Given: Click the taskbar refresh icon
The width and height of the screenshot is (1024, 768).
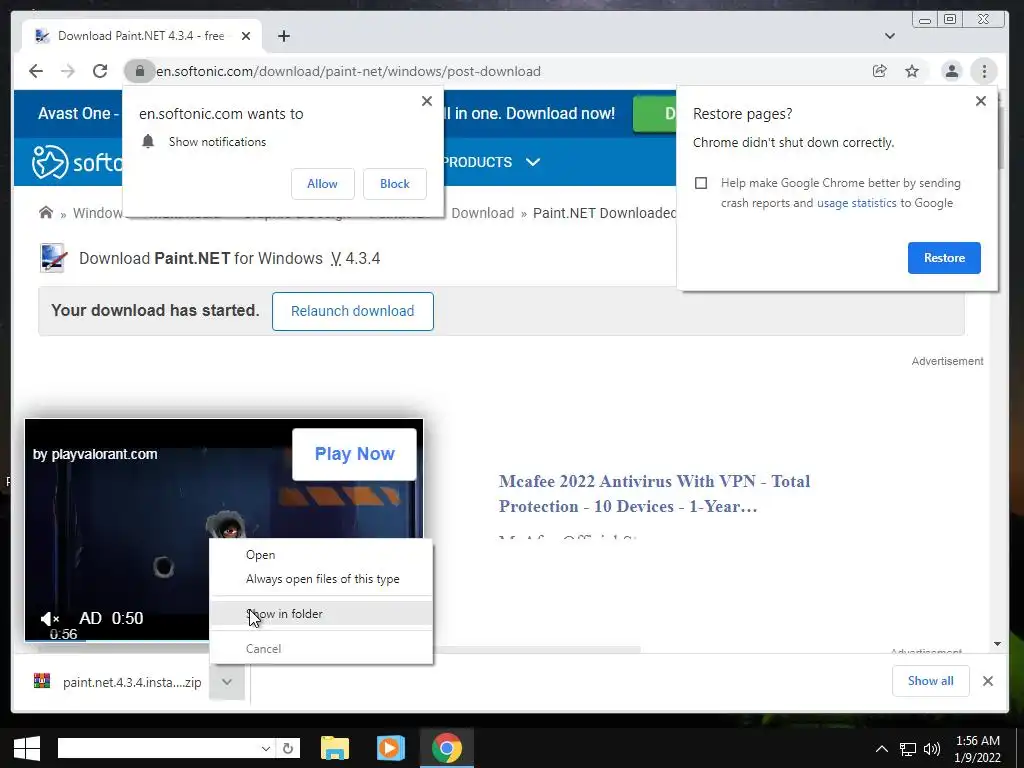Looking at the screenshot, I should tap(288, 748).
